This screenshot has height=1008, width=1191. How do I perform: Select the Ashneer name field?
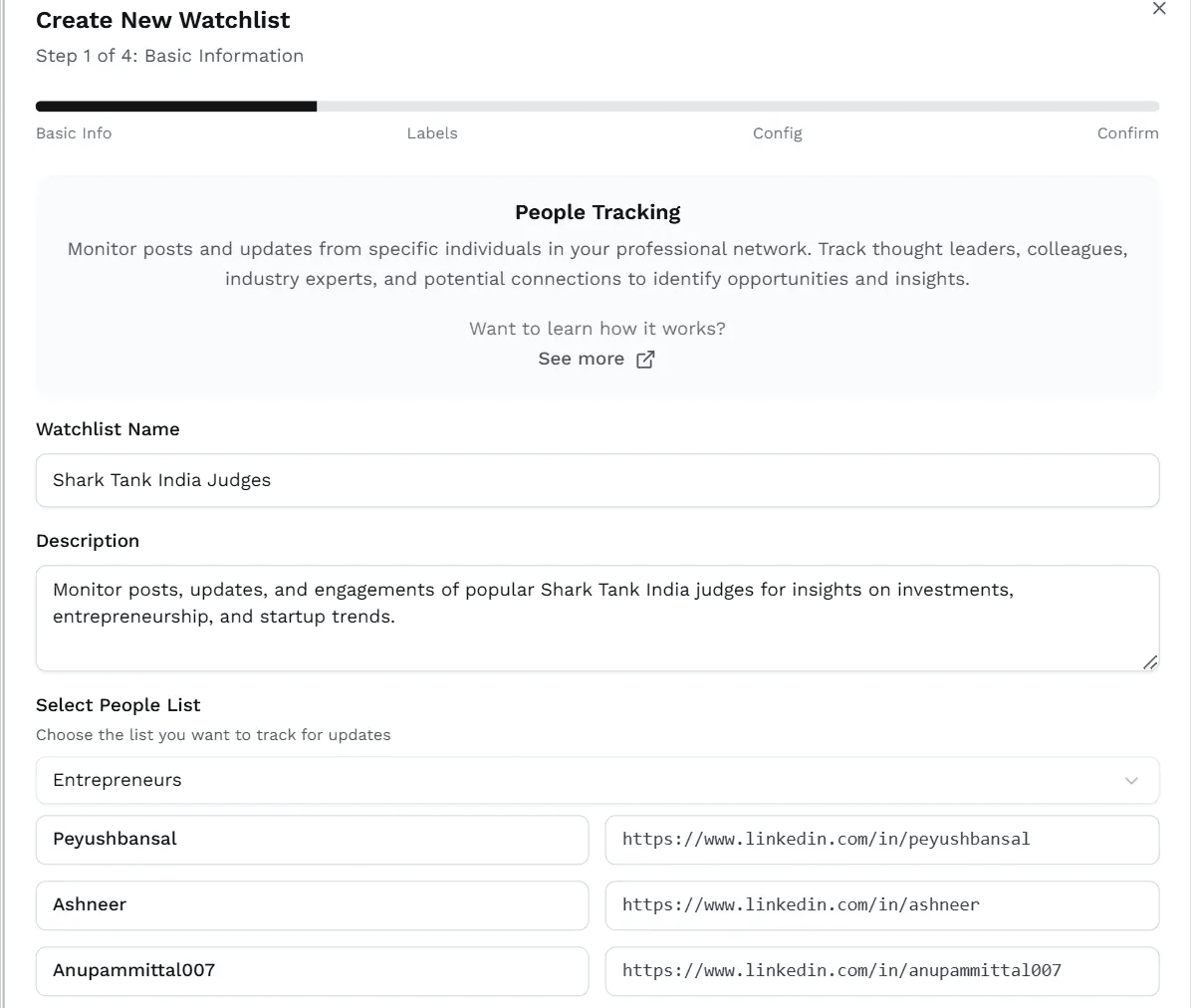pos(312,904)
